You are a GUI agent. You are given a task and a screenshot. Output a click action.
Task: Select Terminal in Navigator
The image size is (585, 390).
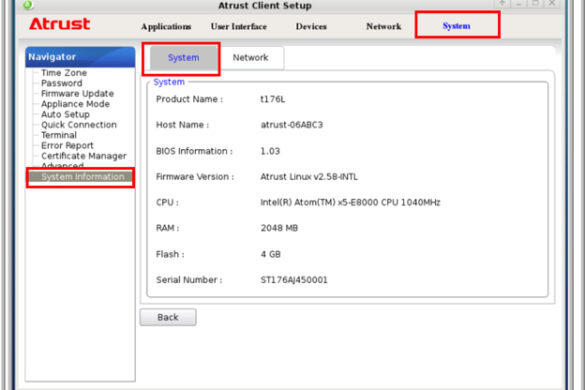pyautogui.click(x=59, y=135)
